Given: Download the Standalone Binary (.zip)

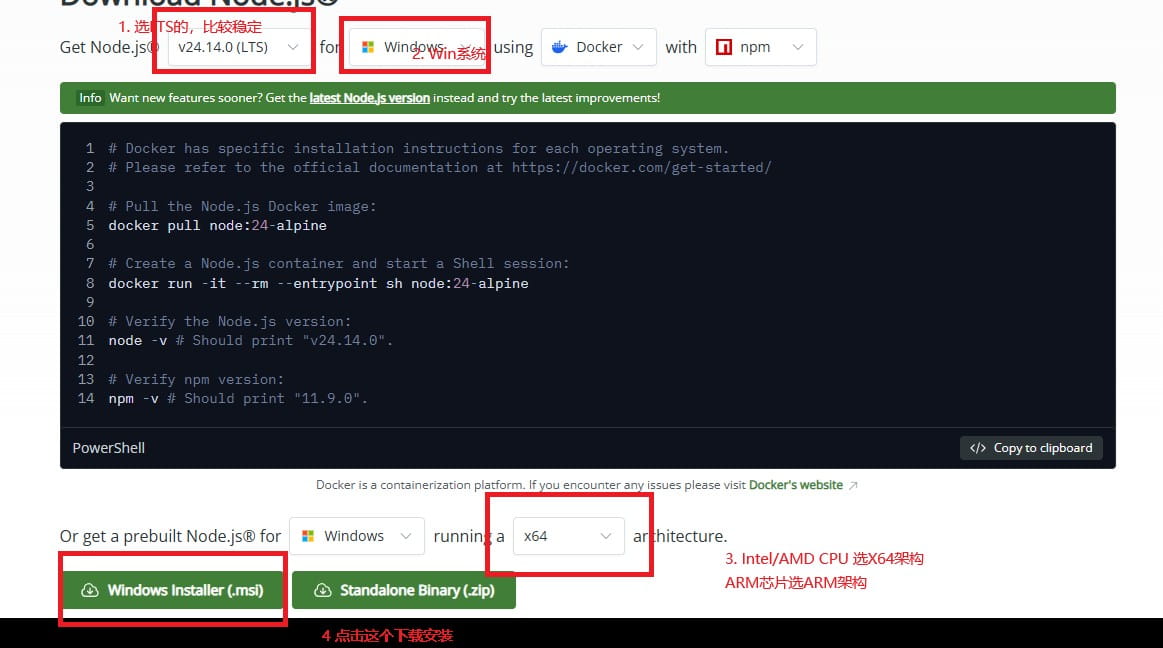Looking at the screenshot, I should [403, 590].
